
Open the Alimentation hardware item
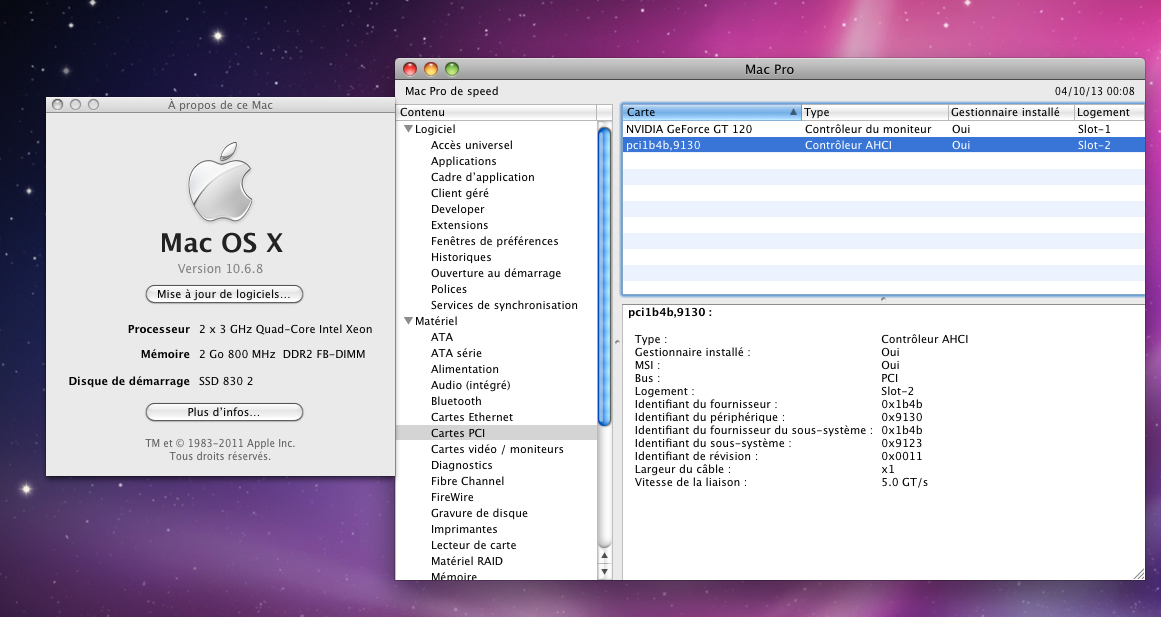pyautogui.click(x=464, y=369)
